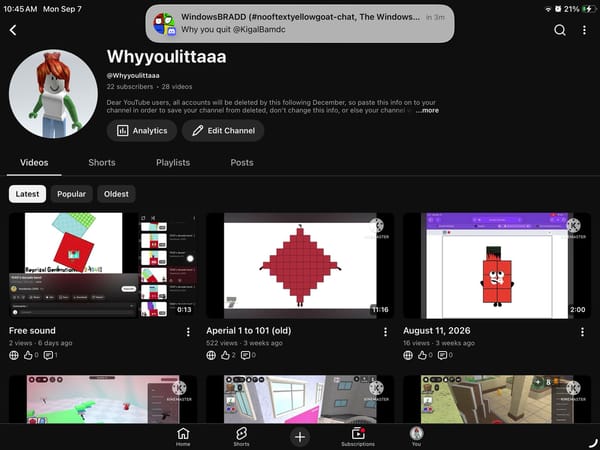Open the Free sound video thumbnail
Image resolution: width=600 pixels, height=450 pixels.
tap(103, 265)
